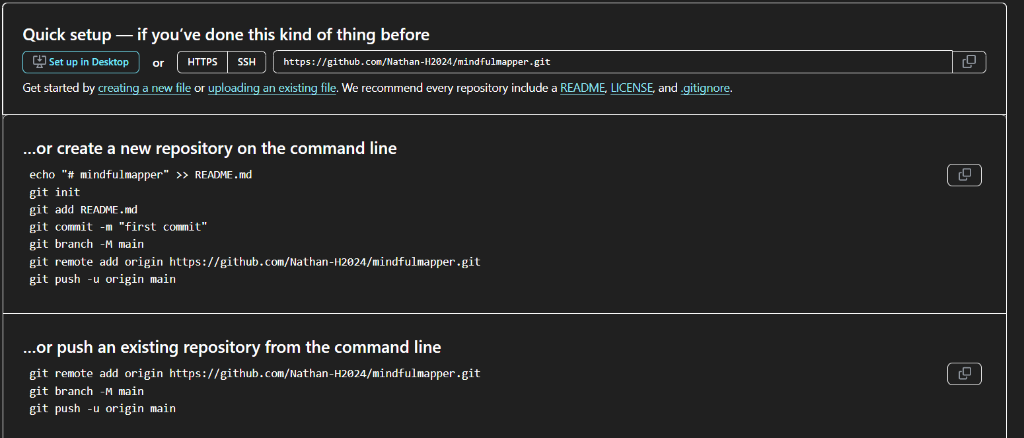Click the echo "# mindfulmapper" command line
This screenshot has width=1024, height=438.
(140, 174)
